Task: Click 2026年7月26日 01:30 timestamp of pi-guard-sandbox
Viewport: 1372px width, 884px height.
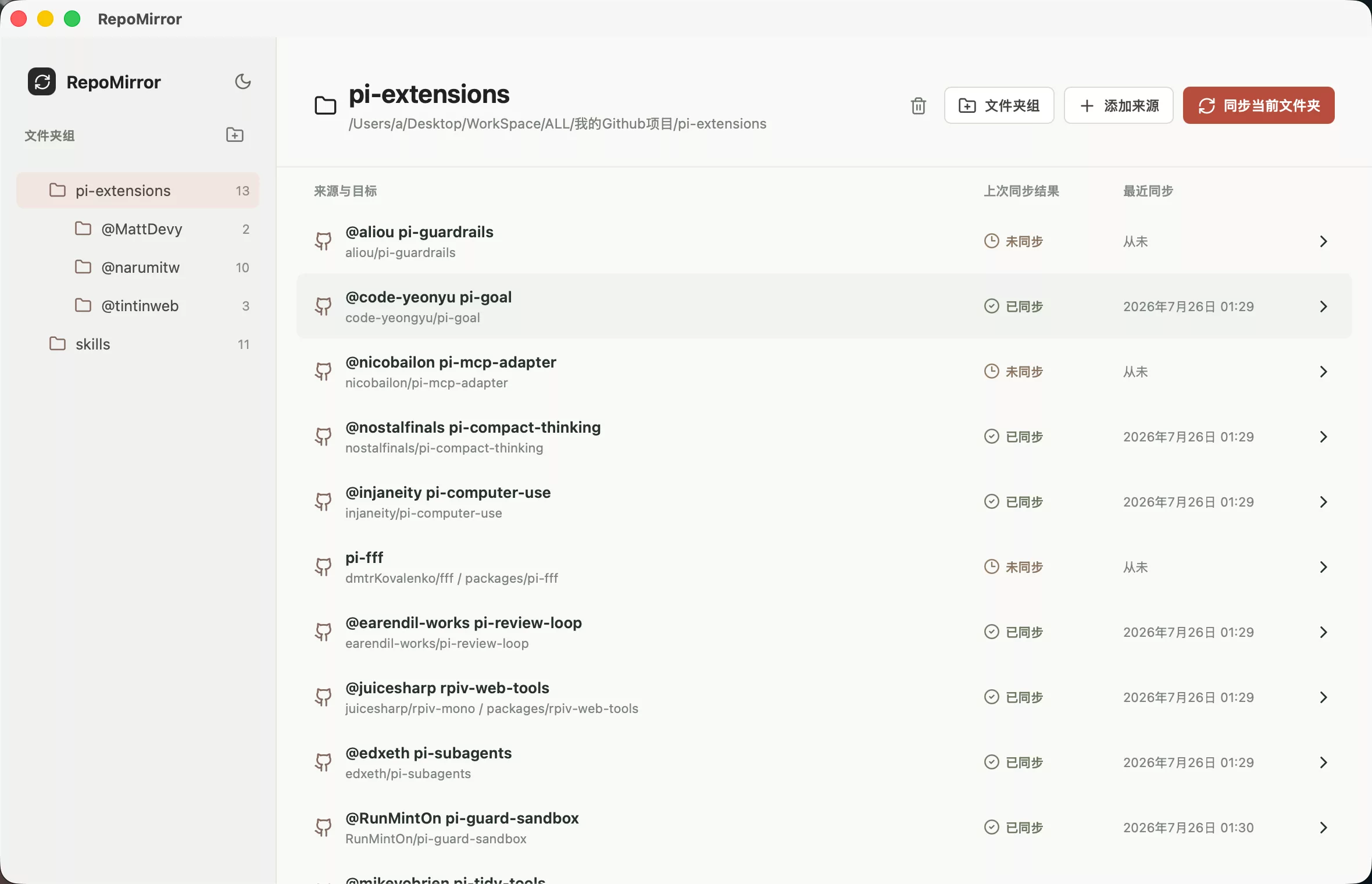Action: (1188, 827)
